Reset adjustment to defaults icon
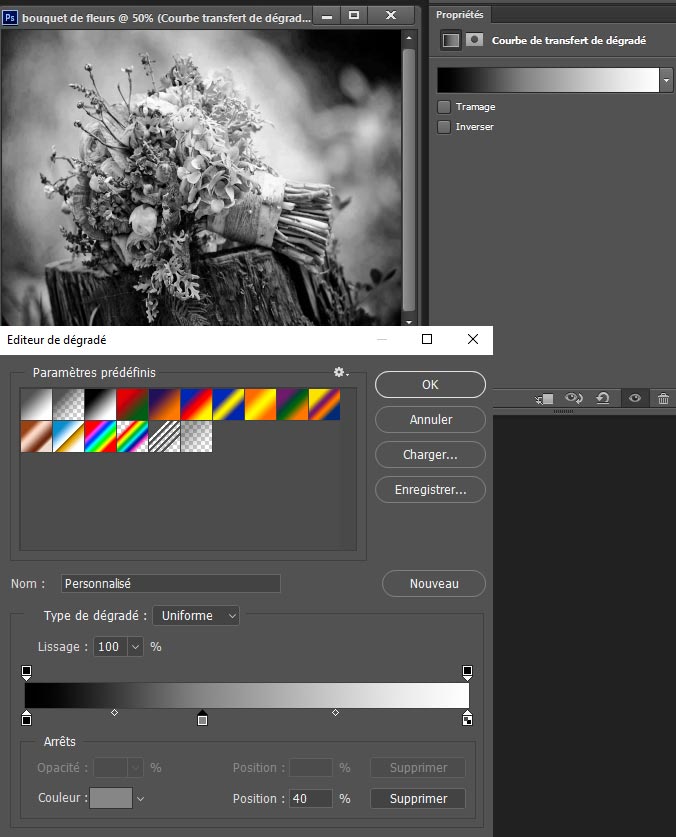 (x=602, y=398)
